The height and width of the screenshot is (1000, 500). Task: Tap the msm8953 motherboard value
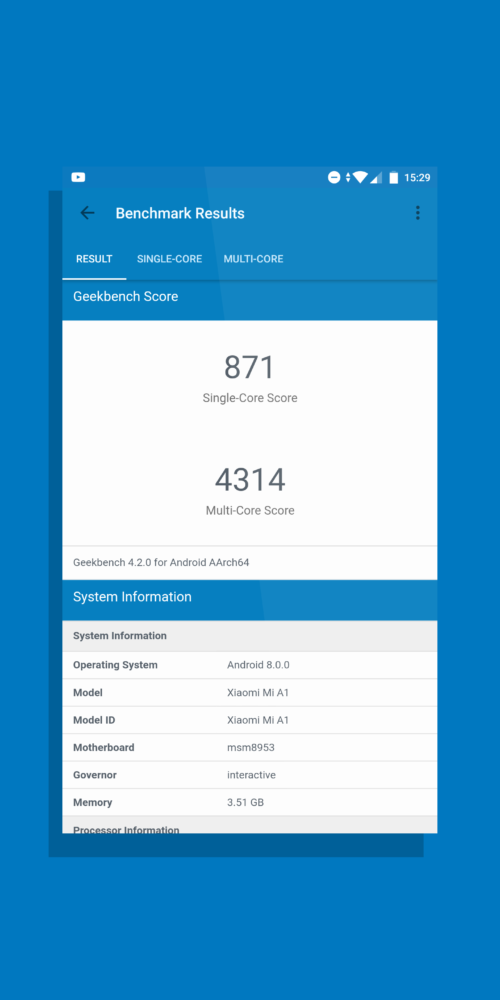pos(251,747)
